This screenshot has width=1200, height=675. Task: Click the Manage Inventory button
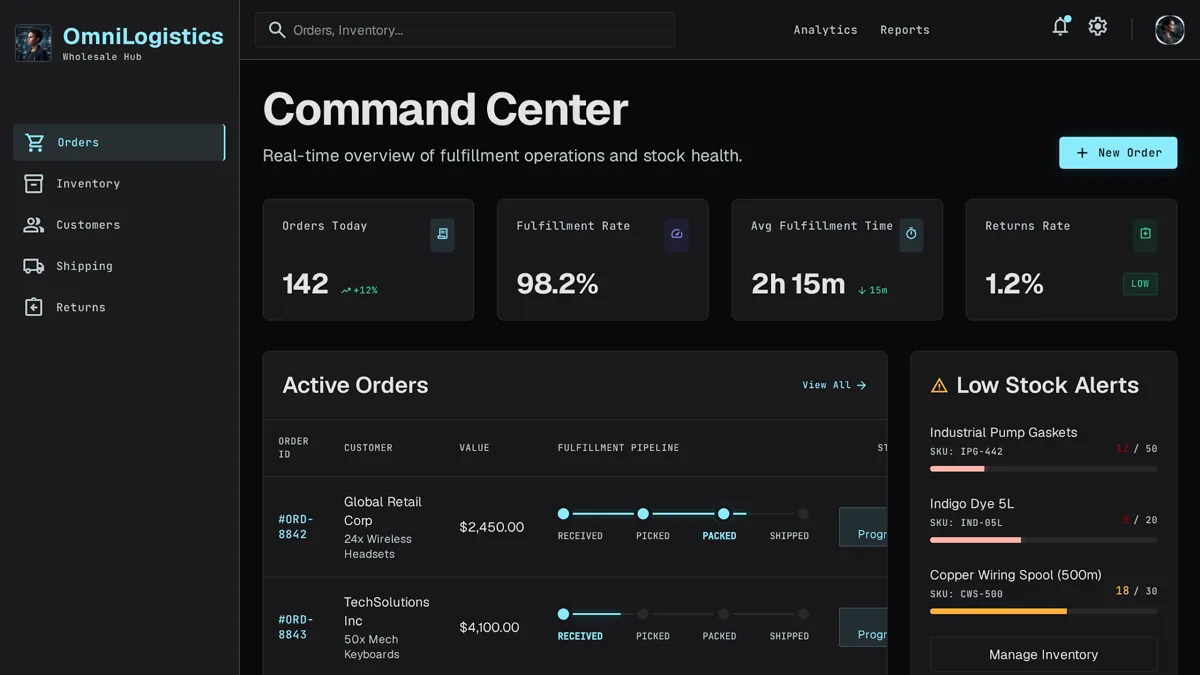[1043, 655]
